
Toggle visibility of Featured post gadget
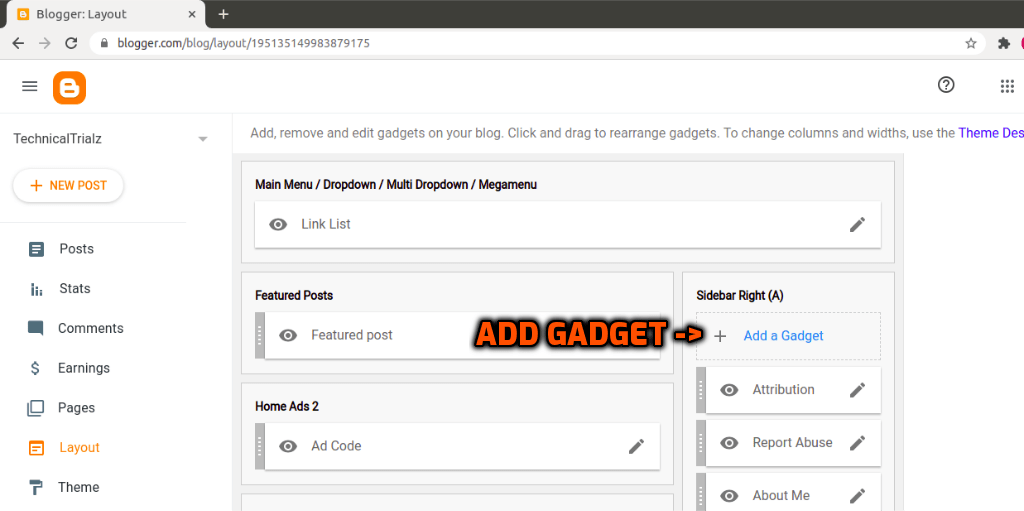[x=288, y=336]
